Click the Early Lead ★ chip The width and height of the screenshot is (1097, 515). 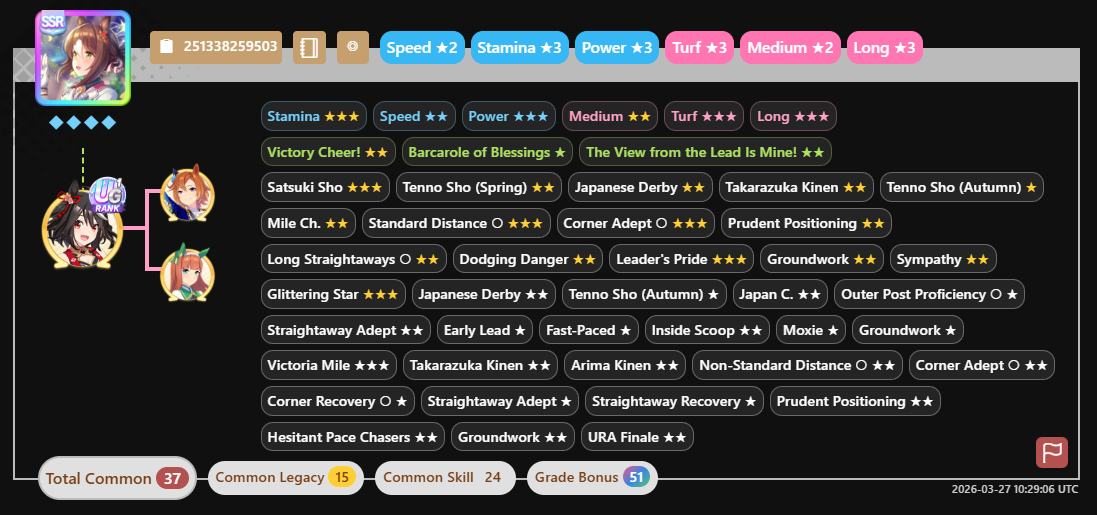click(485, 330)
